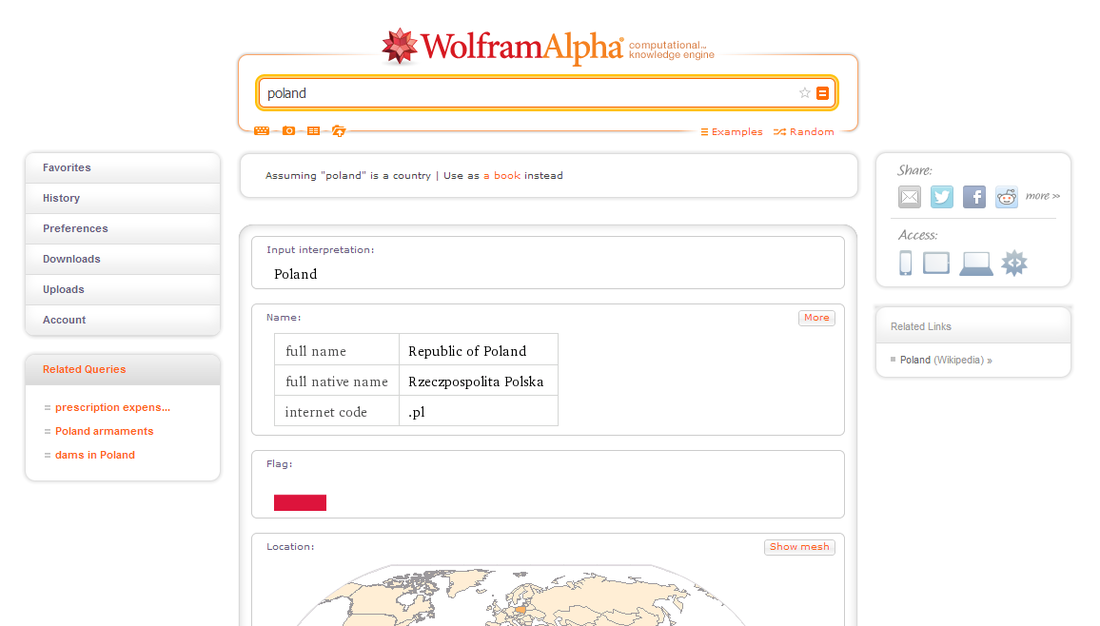Image resolution: width=1100 pixels, height=626 pixels.
Task: Share result on Twitter
Action: (941, 197)
